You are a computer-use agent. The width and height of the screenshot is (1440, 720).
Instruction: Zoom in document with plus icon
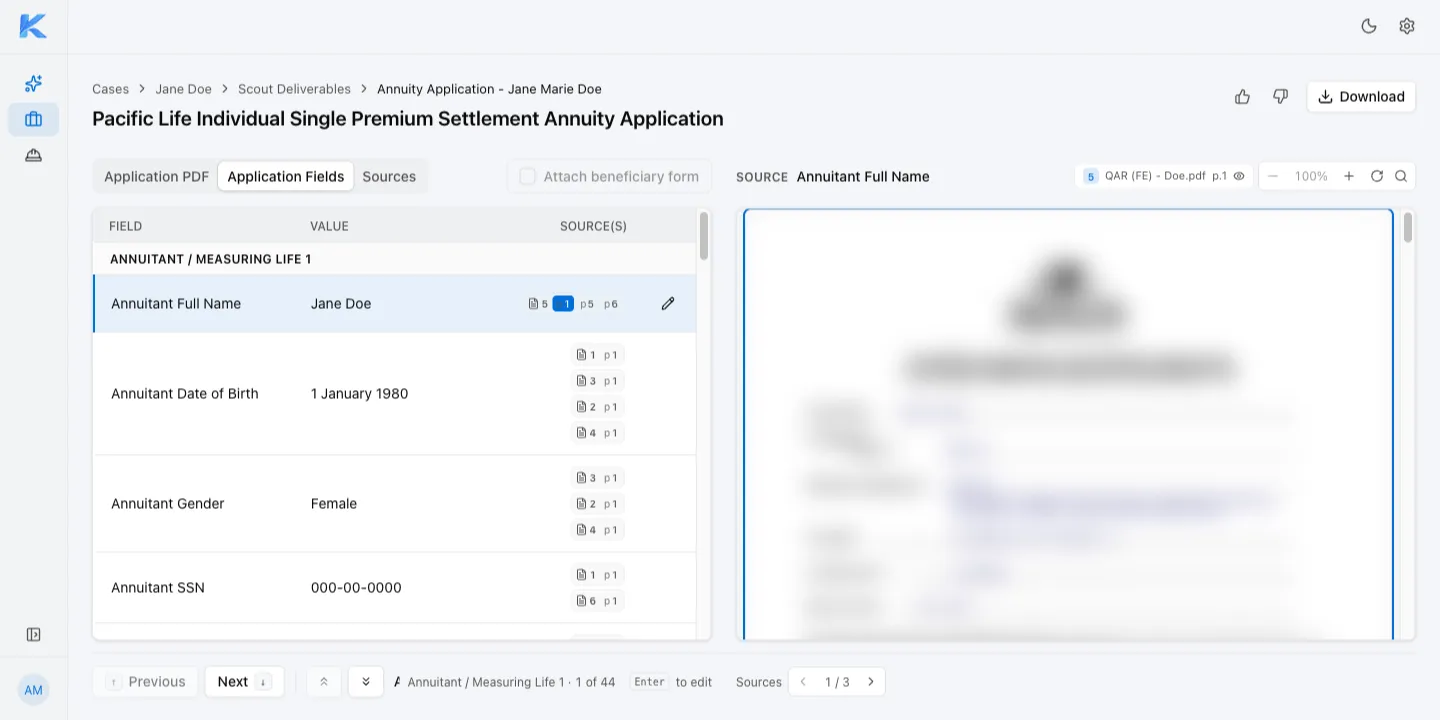[x=1349, y=176]
